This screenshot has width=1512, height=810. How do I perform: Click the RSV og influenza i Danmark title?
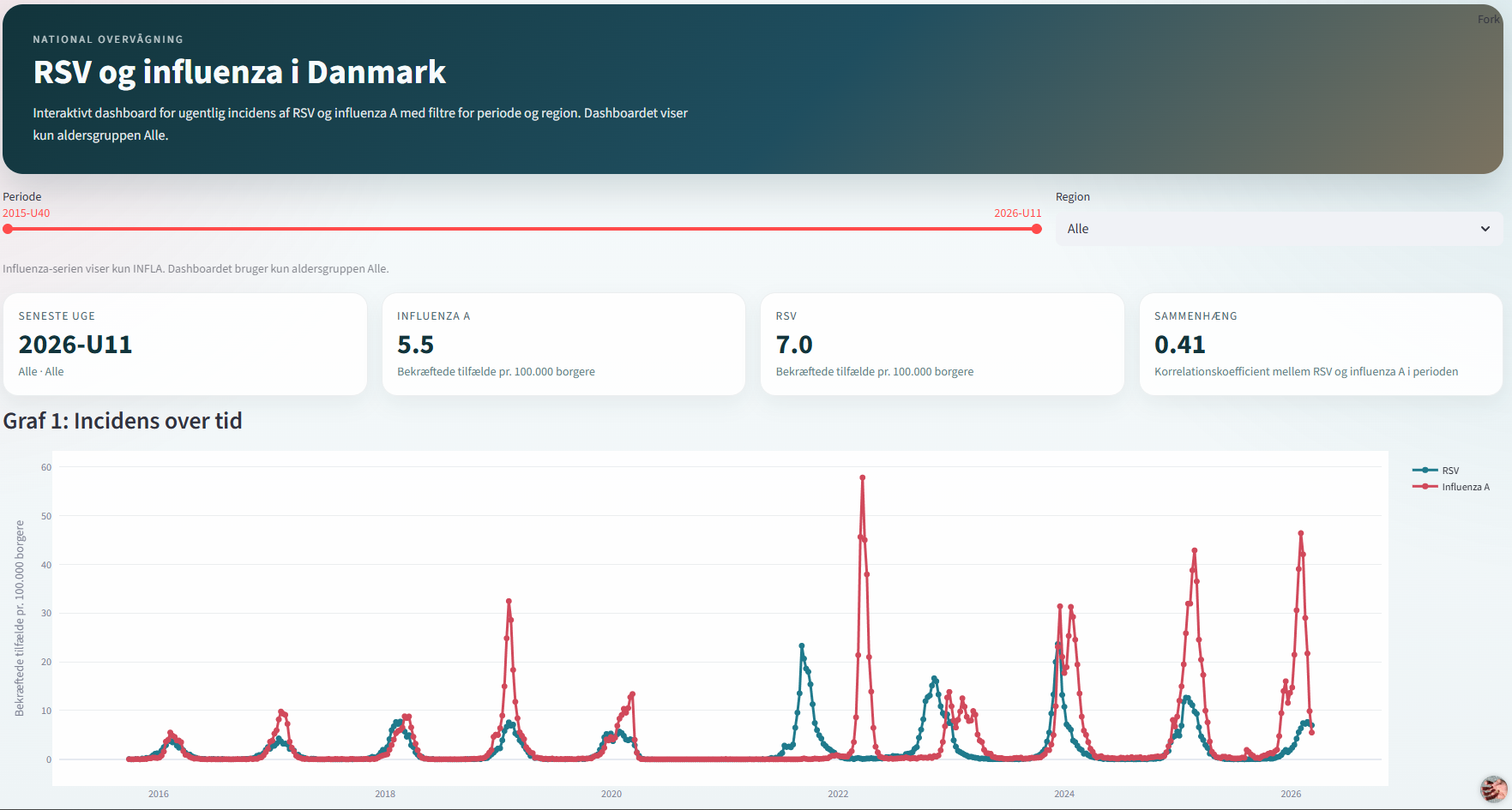(239, 72)
